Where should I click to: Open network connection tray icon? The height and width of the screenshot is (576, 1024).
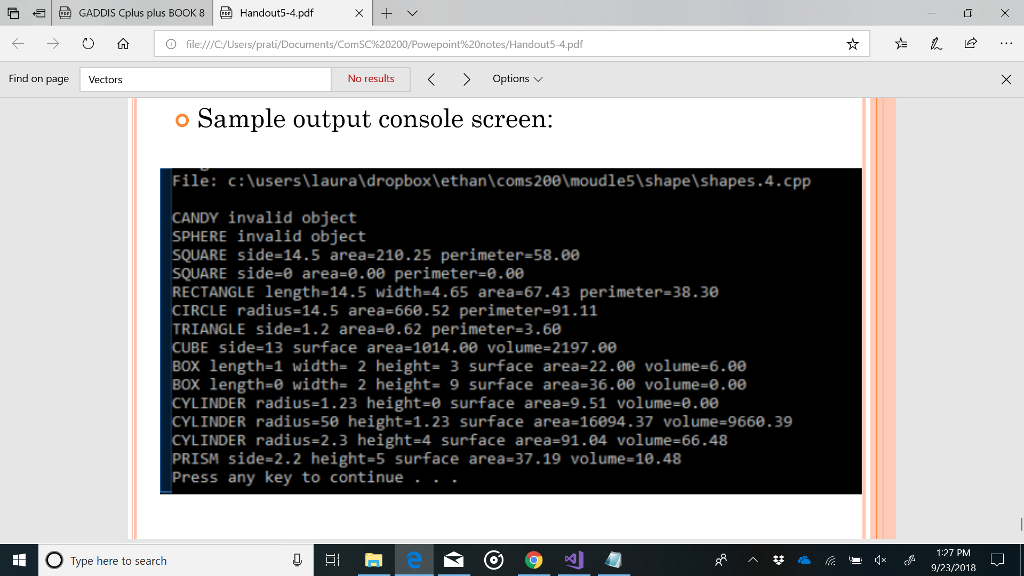pos(830,560)
